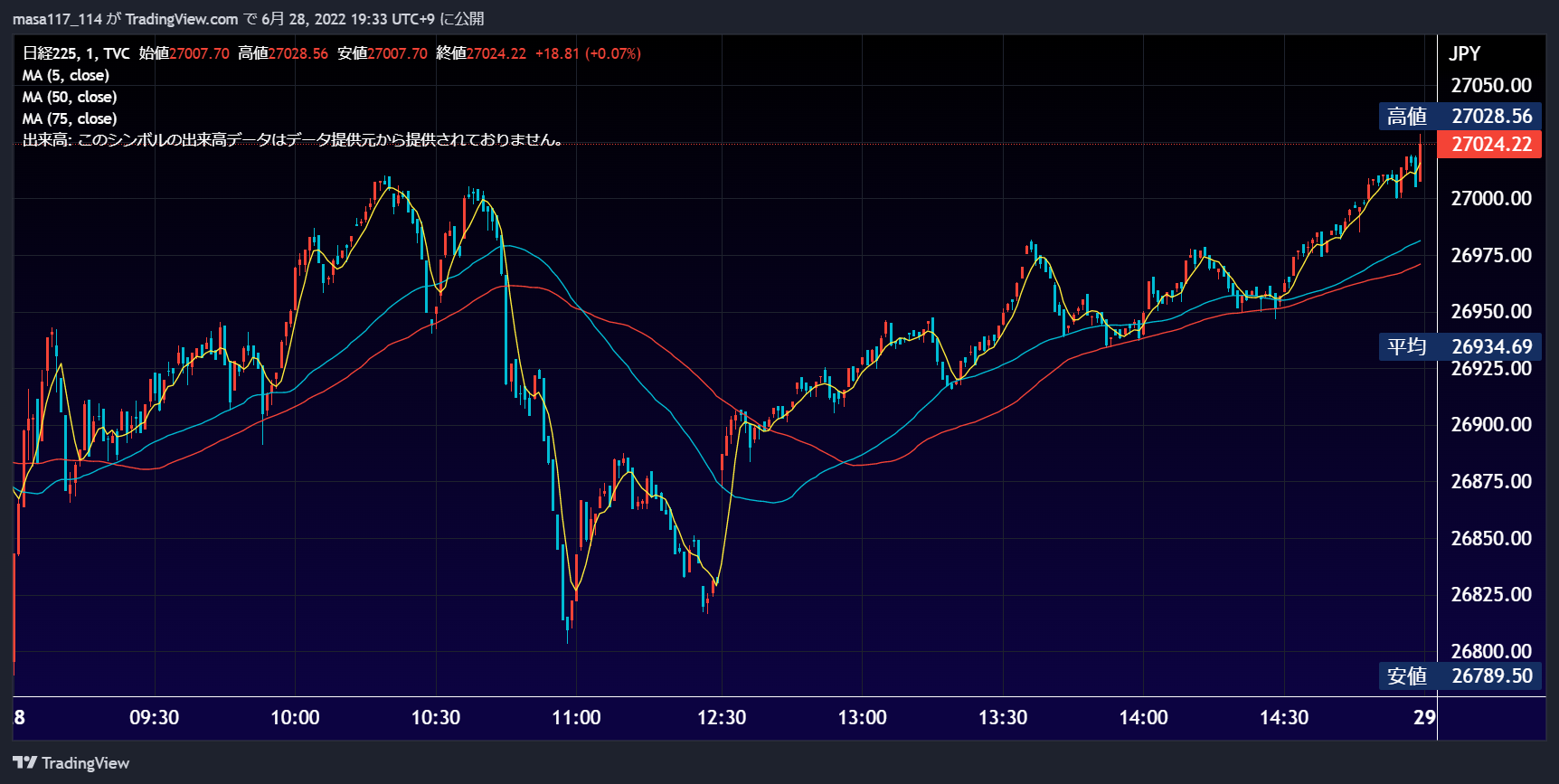Click the 日経225, 1, TVC symbol title

pos(76,53)
